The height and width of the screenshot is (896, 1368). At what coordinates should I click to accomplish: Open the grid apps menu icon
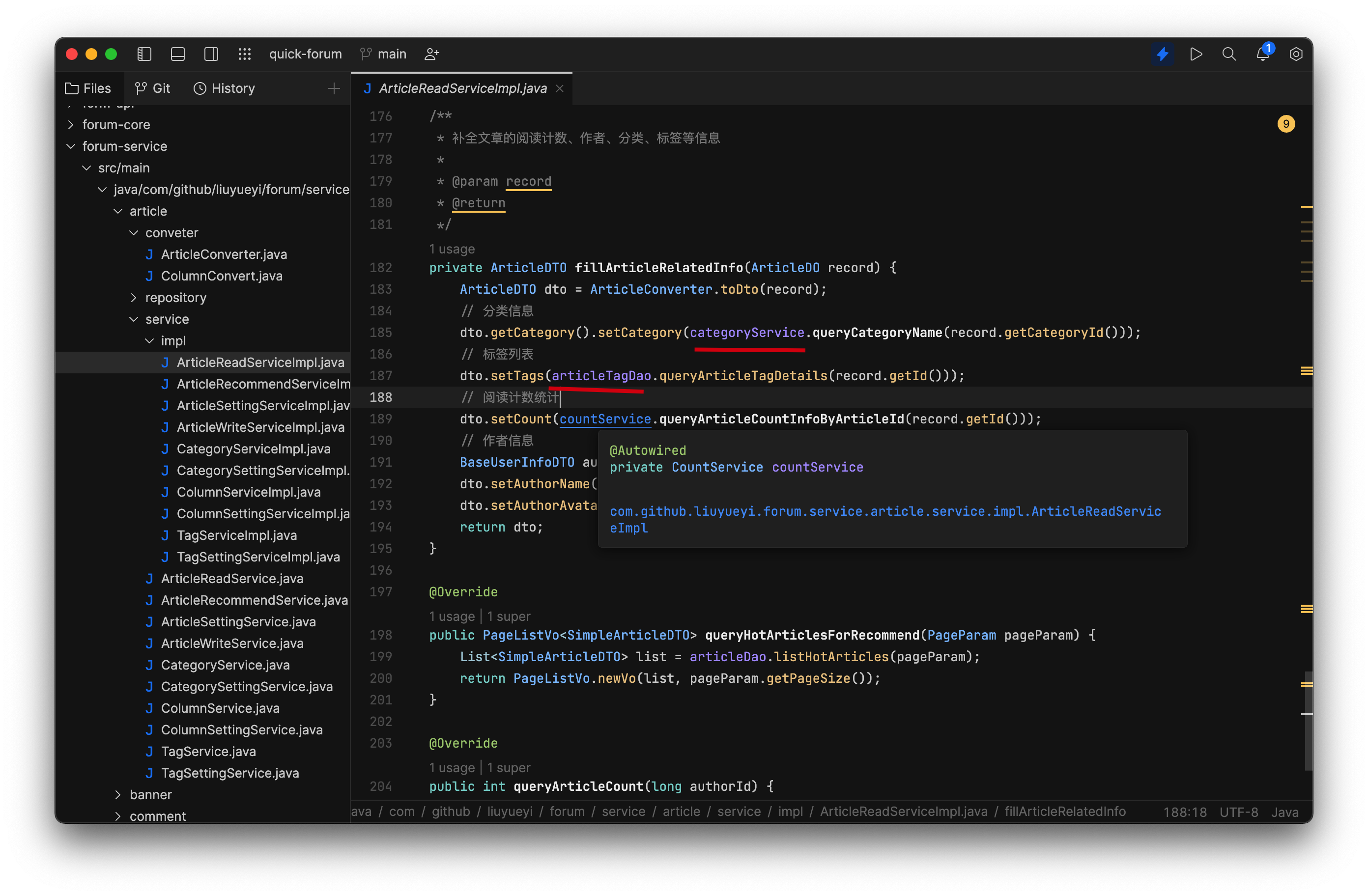[x=245, y=54]
